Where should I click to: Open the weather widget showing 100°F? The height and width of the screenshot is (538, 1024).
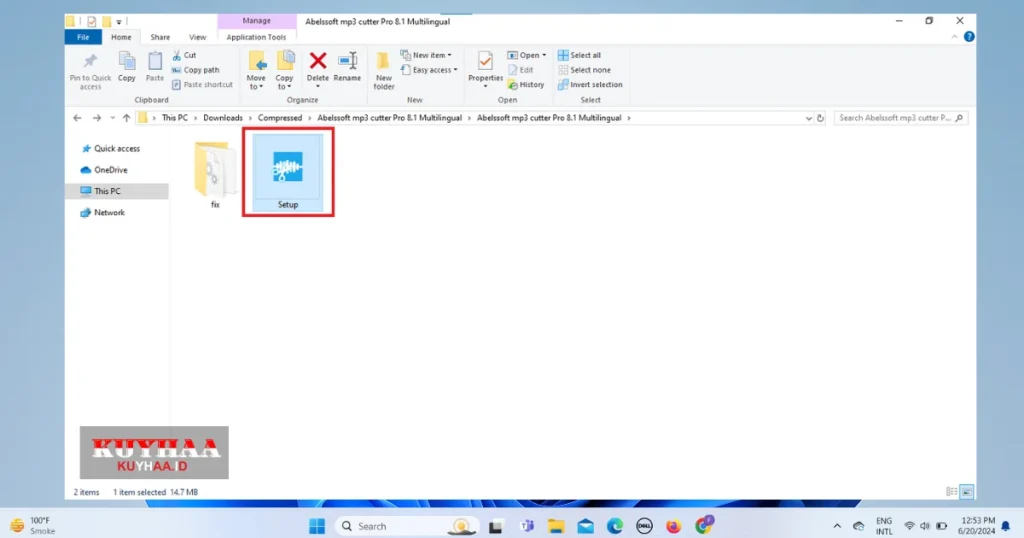(x=34, y=526)
